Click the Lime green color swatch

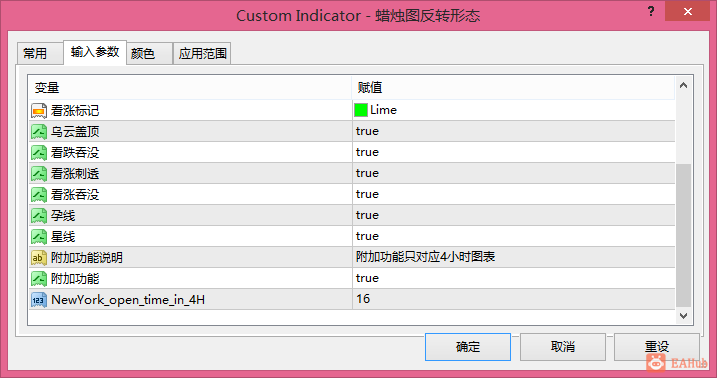coord(361,110)
